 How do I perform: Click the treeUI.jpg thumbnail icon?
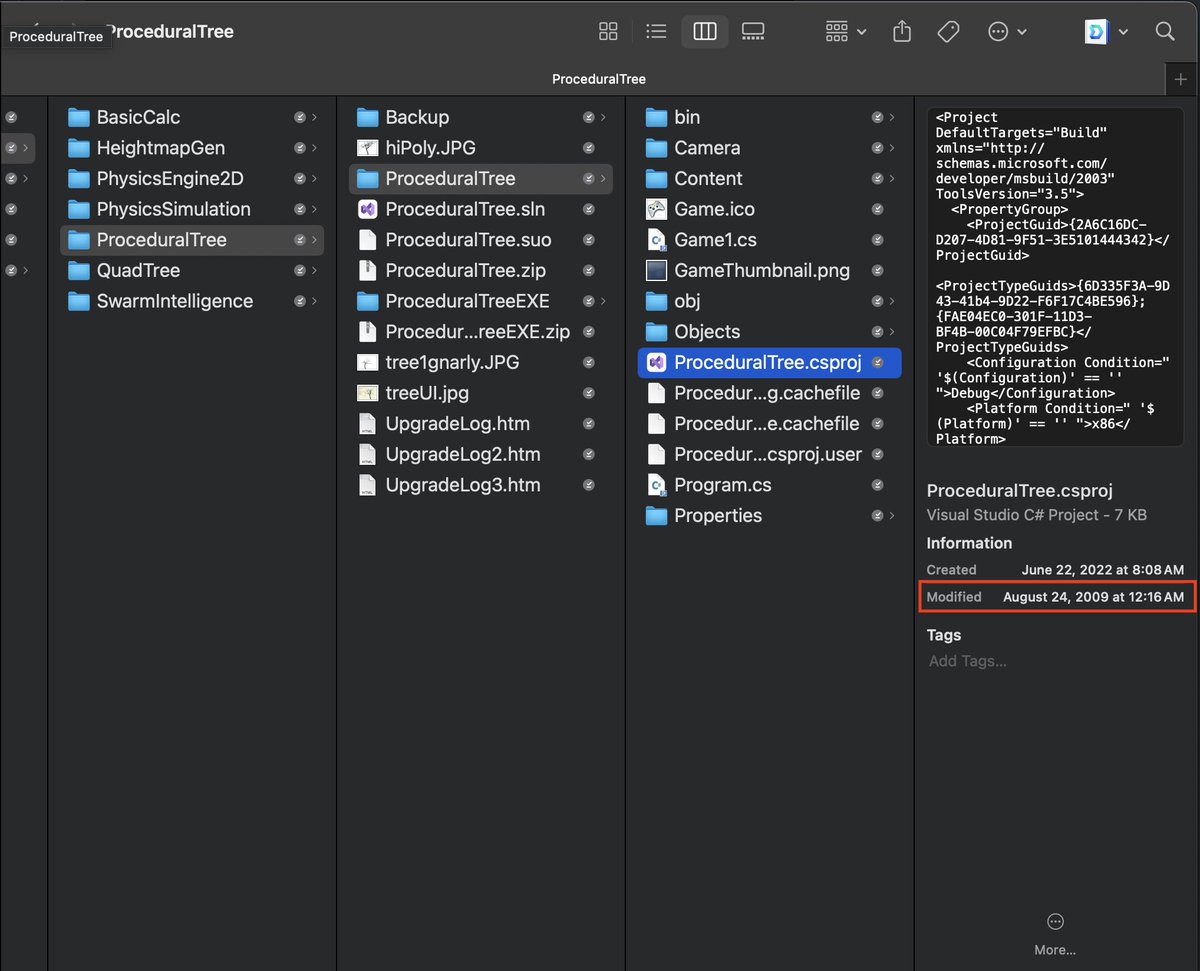(x=367, y=393)
